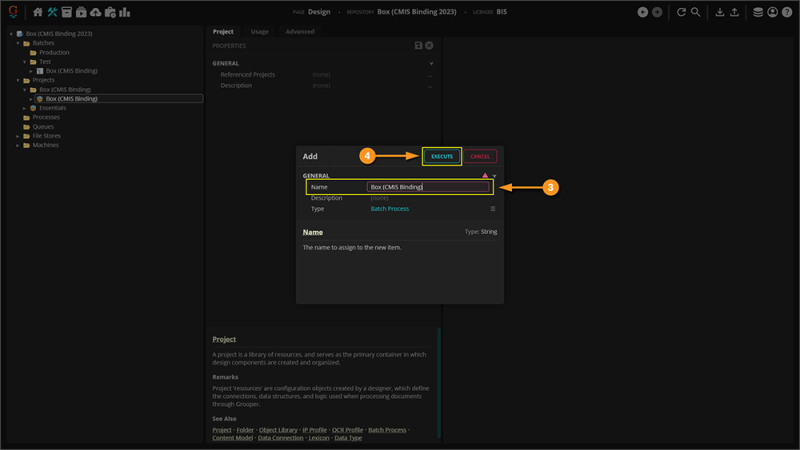Navigate back with the left arrow icon
The width and height of the screenshot is (800, 450).
pos(642,12)
